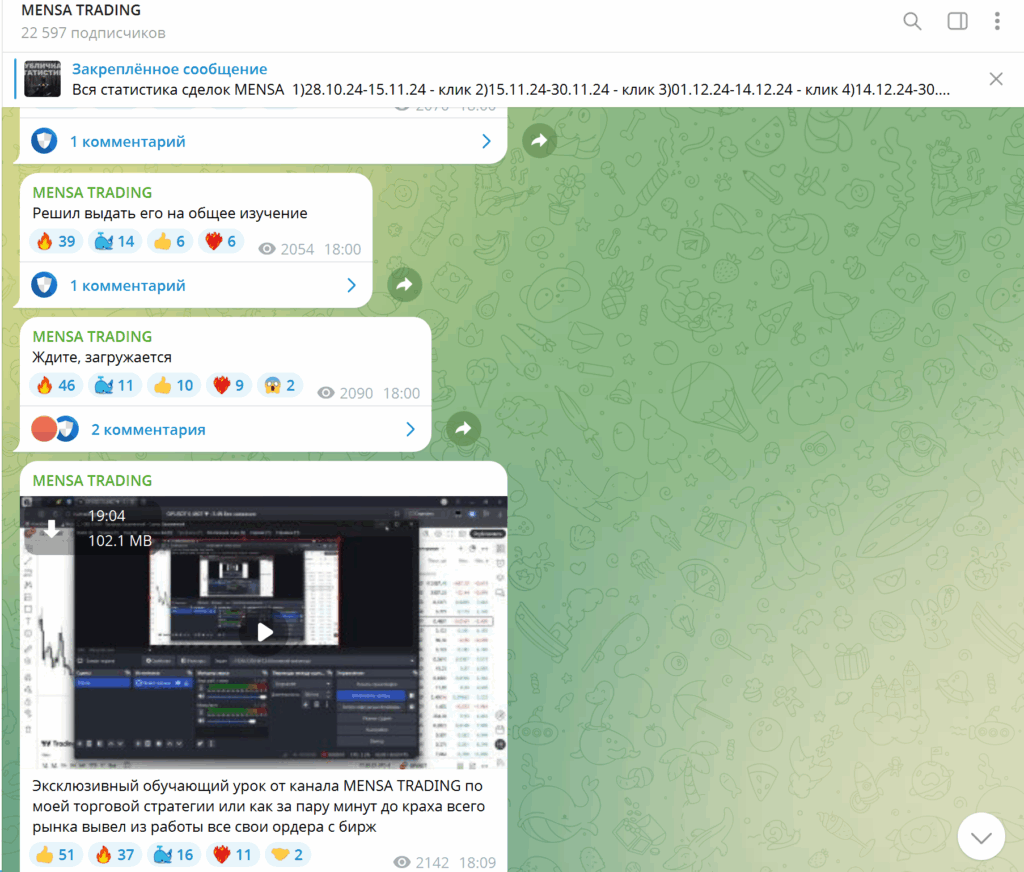The width and height of the screenshot is (1024, 872).
Task: Click the download arrow on the video
Action: (51, 529)
